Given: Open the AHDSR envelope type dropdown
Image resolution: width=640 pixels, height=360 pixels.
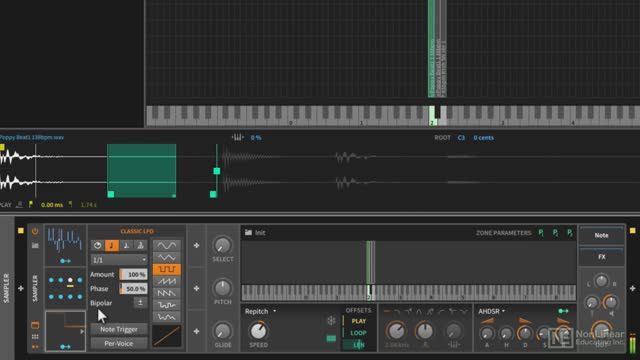Looking at the screenshot, I should pos(491,311).
